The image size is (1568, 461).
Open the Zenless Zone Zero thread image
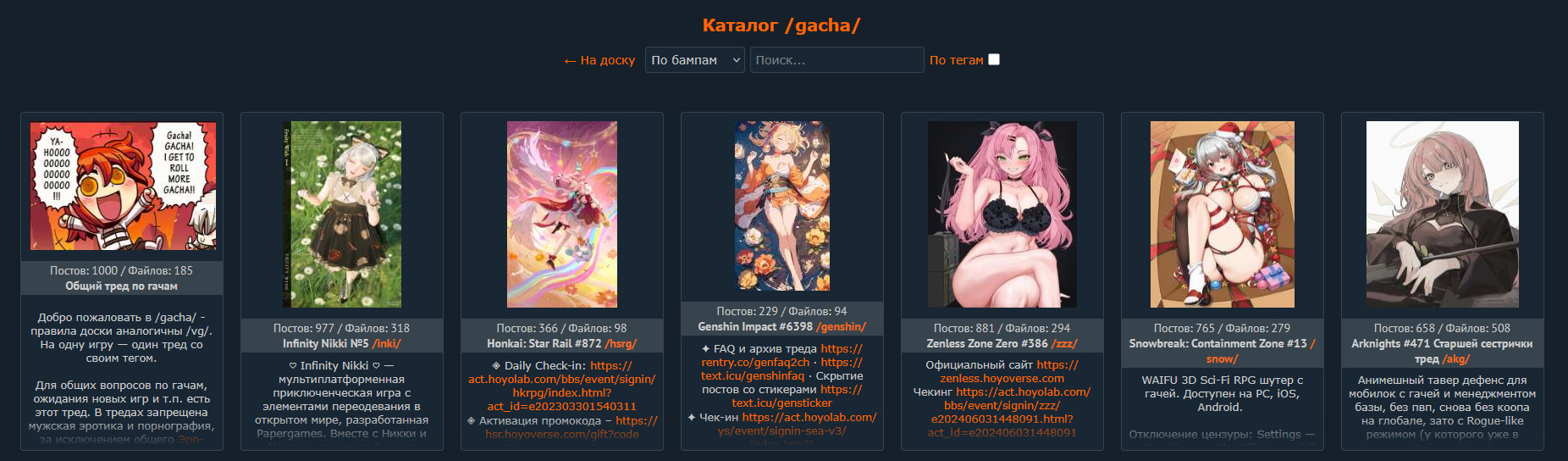tap(1002, 214)
